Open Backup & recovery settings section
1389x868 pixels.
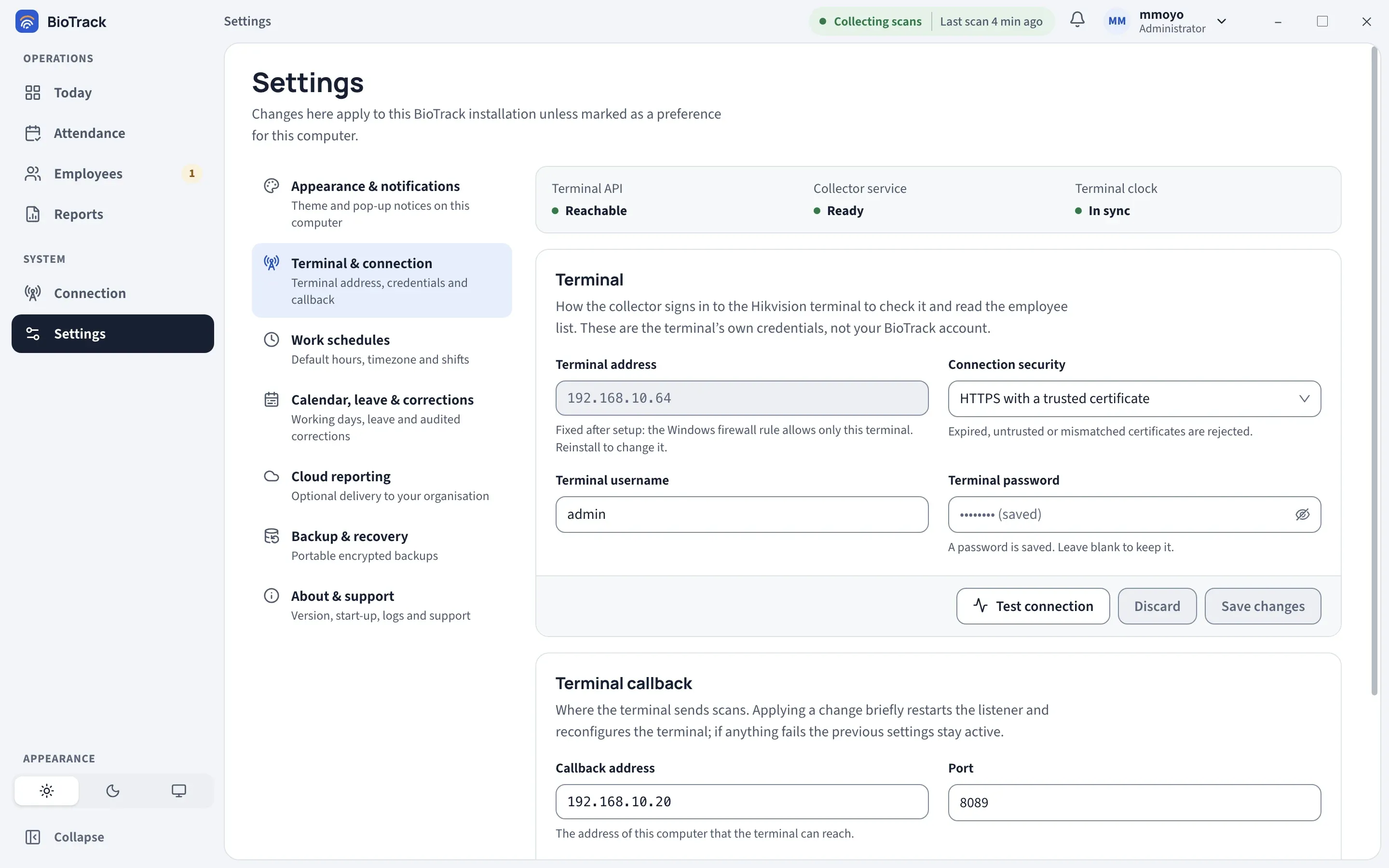pos(381,545)
